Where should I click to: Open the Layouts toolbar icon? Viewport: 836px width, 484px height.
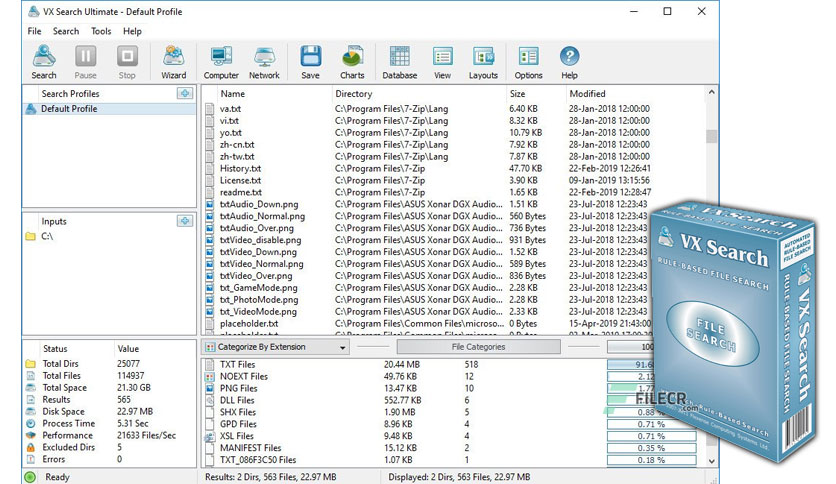(x=483, y=62)
